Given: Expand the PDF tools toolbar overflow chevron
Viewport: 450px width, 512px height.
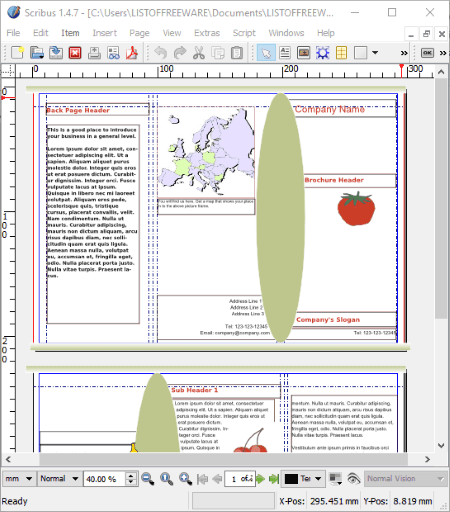Looking at the screenshot, I should click(443, 53).
